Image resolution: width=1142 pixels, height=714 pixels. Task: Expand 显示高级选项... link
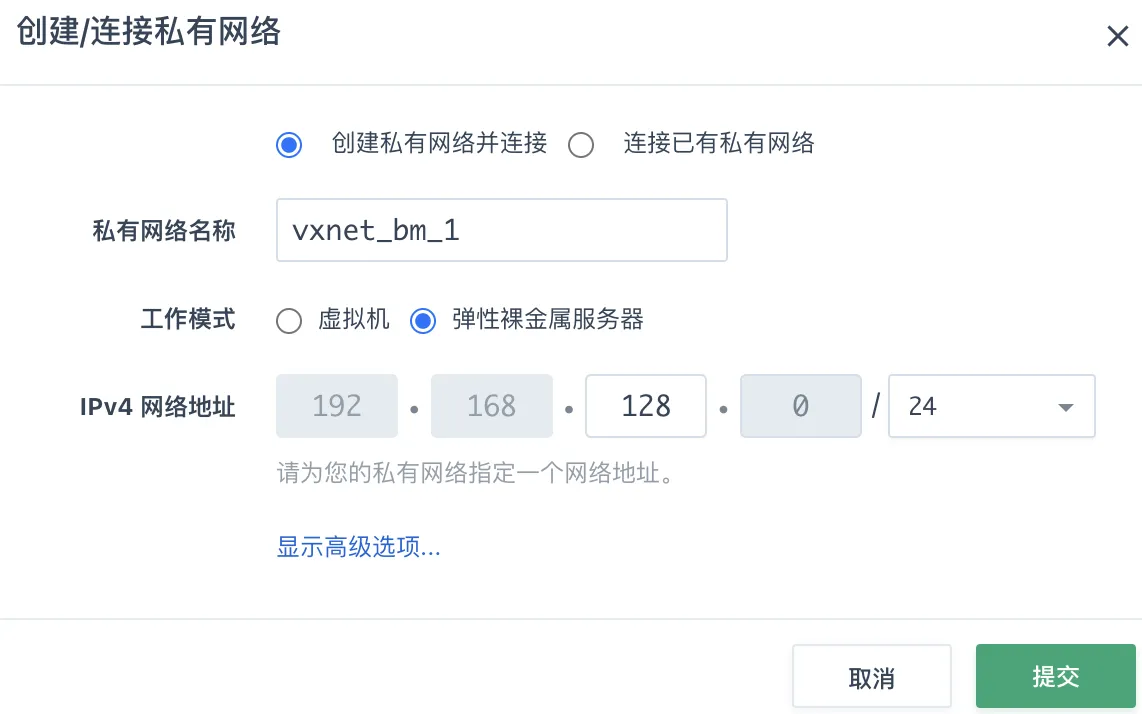[359, 547]
